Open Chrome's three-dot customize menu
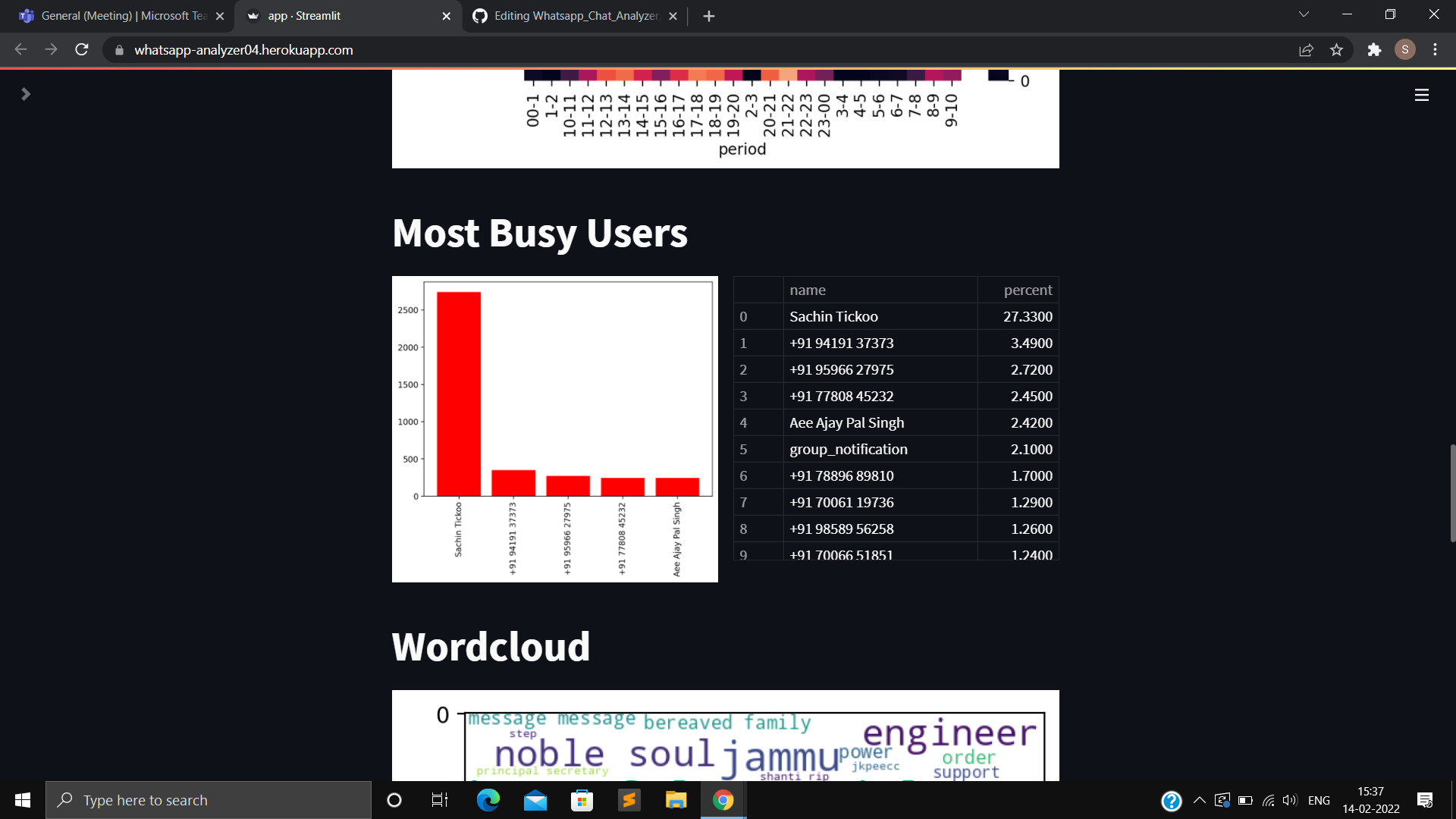This screenshot has width=1456, height=819. (x=1435, y=50)
